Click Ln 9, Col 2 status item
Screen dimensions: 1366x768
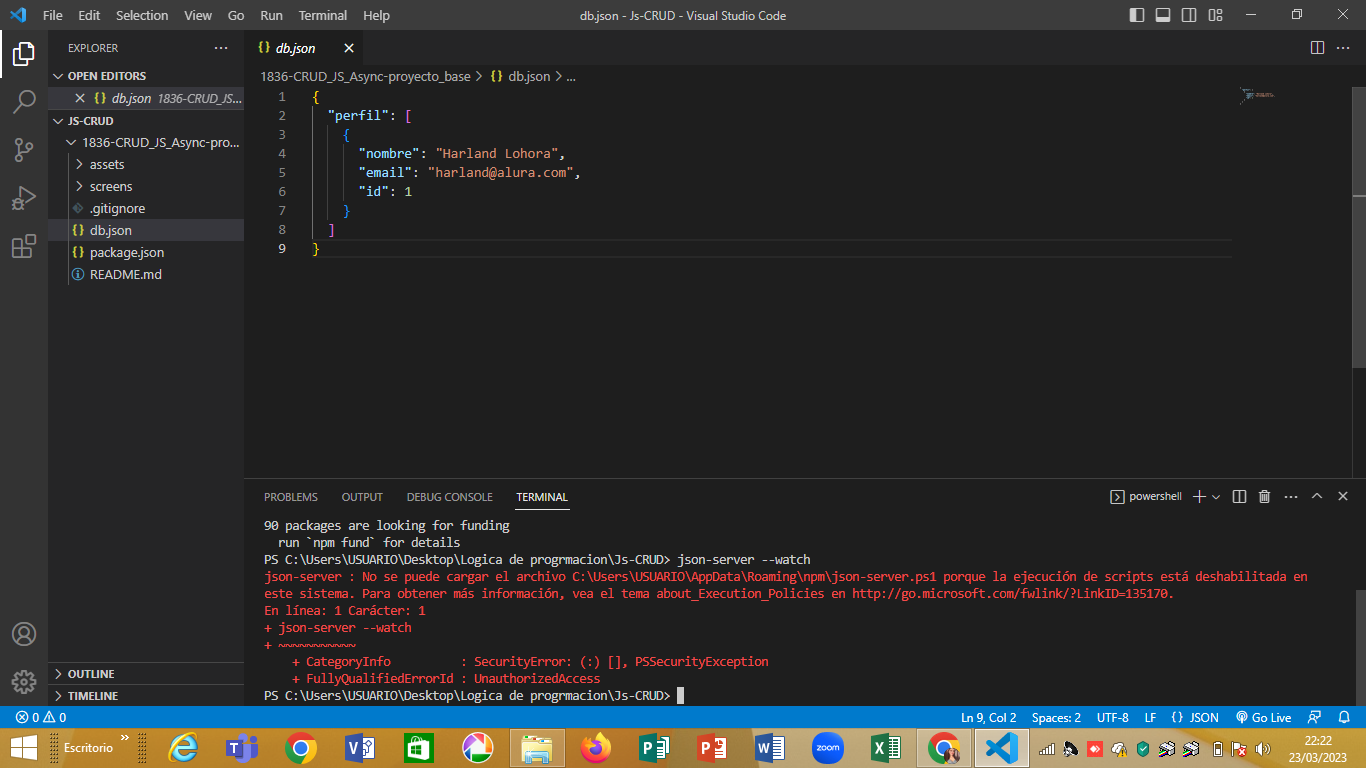click(988, 717)
